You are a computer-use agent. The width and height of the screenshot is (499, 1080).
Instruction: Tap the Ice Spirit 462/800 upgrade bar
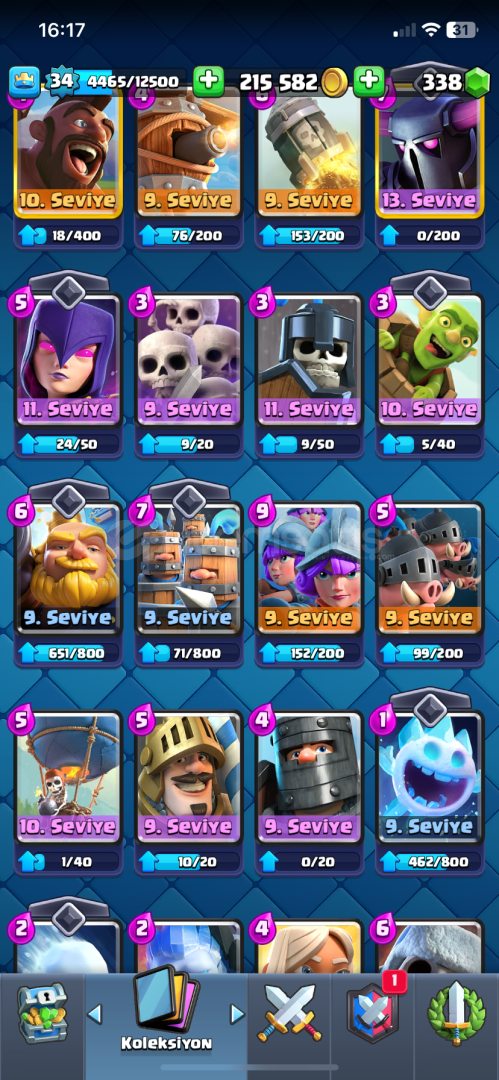pyautogui.click(x=429, y=862)
